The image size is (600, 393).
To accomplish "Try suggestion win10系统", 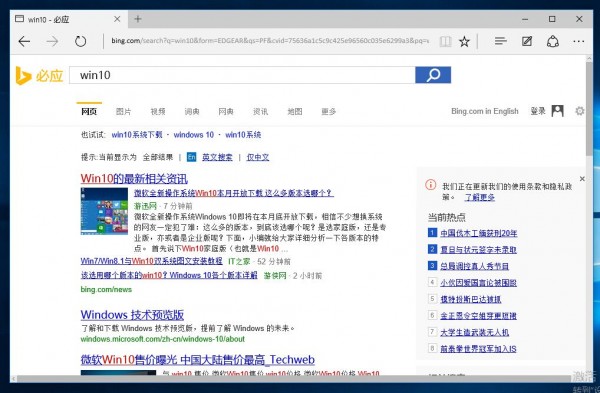I will tap(243, 135).
